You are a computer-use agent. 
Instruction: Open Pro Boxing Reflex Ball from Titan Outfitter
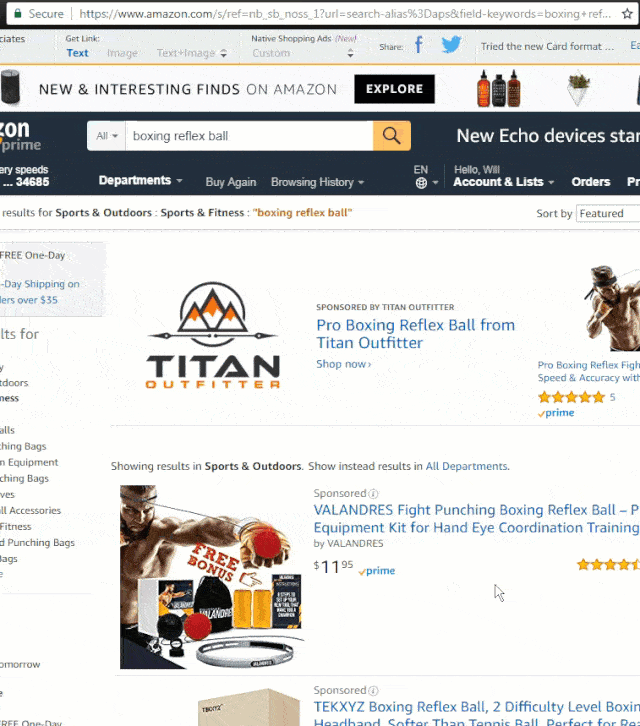tap(415, 334)
